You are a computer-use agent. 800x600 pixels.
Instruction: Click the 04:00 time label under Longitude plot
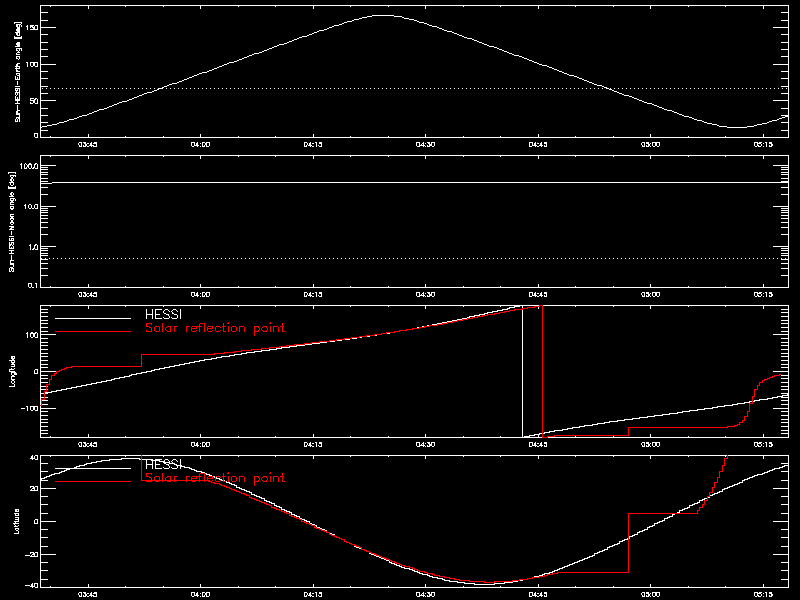[200, 444]
